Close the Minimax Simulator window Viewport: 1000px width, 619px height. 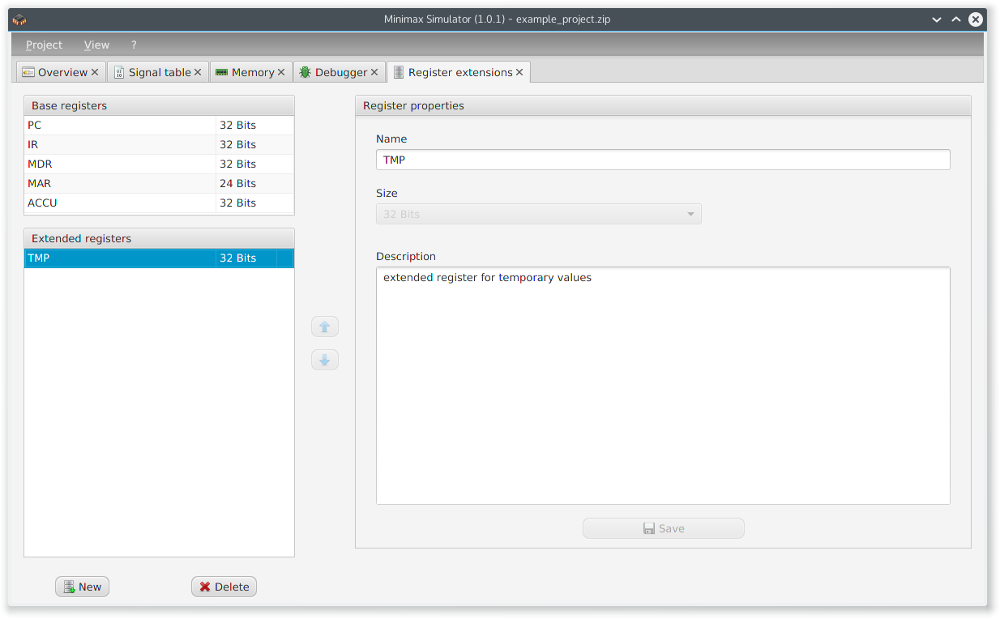(x=976, y=20)
